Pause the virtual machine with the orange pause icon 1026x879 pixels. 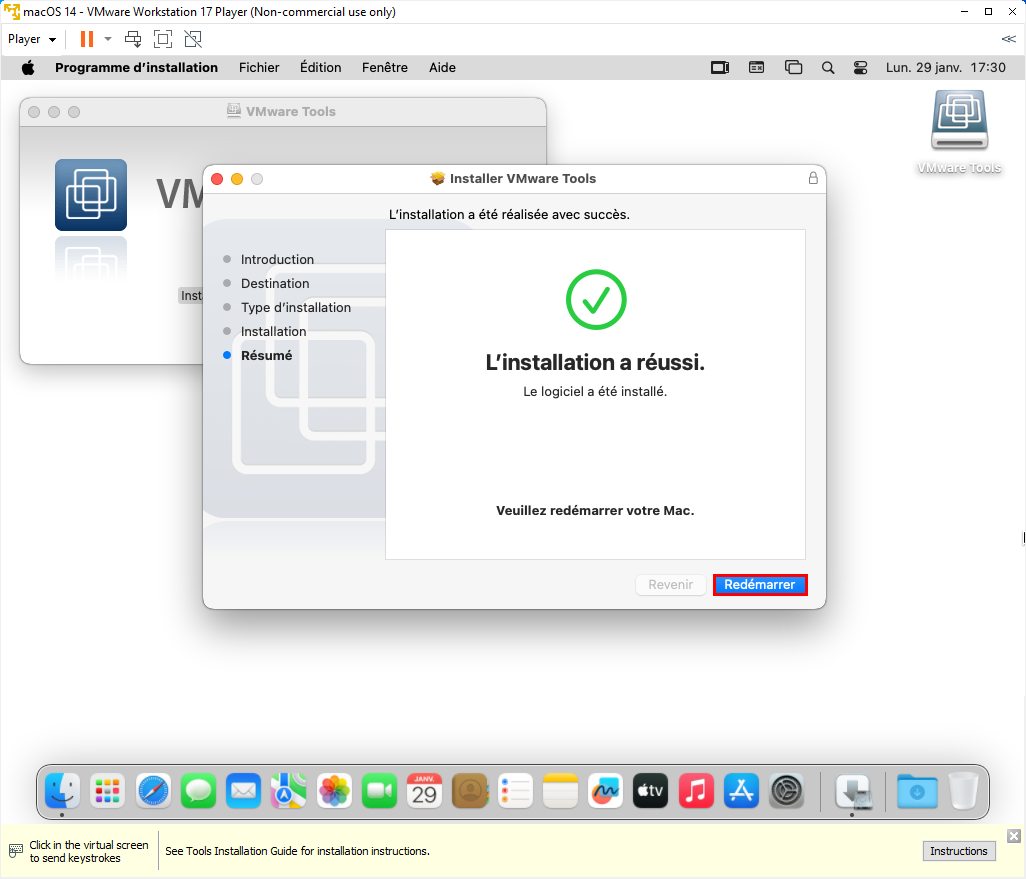pyautogui.click(x=86, y=39)
